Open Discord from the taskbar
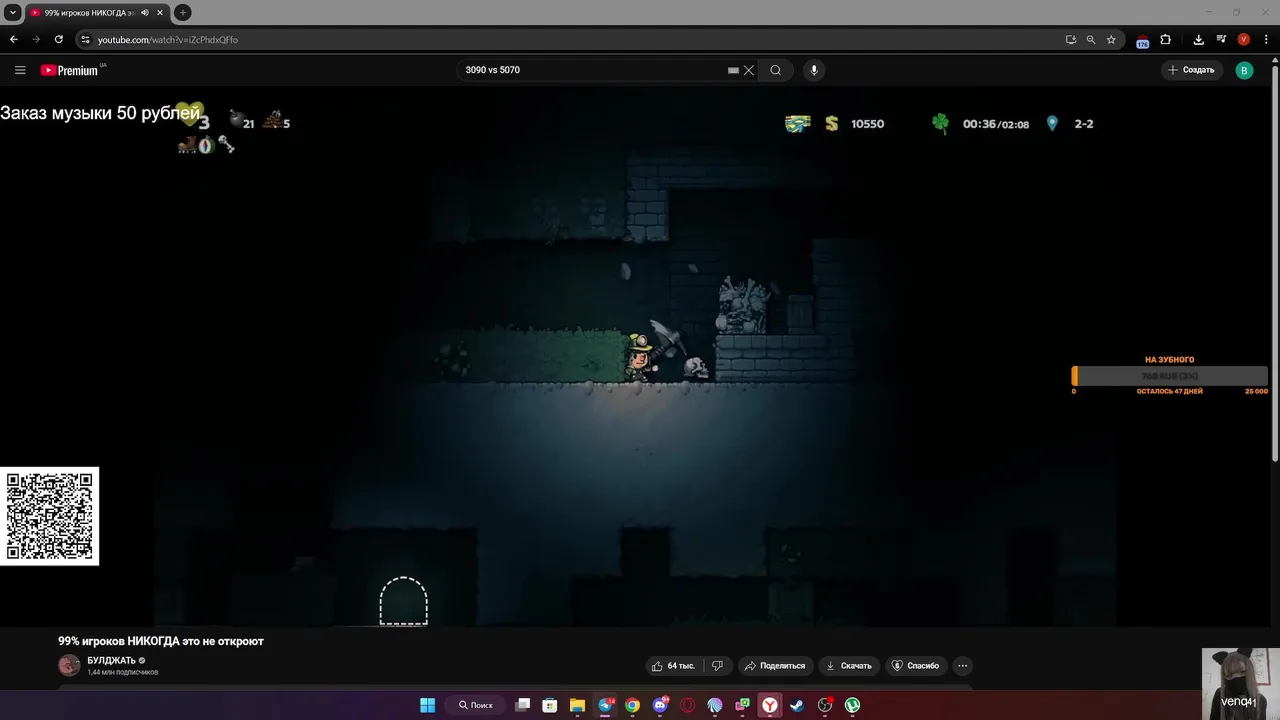 660,705
